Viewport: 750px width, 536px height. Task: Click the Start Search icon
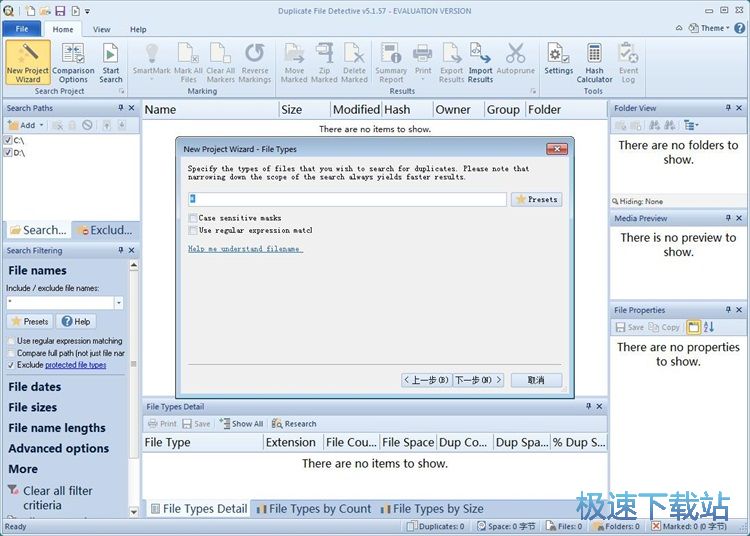110,61
